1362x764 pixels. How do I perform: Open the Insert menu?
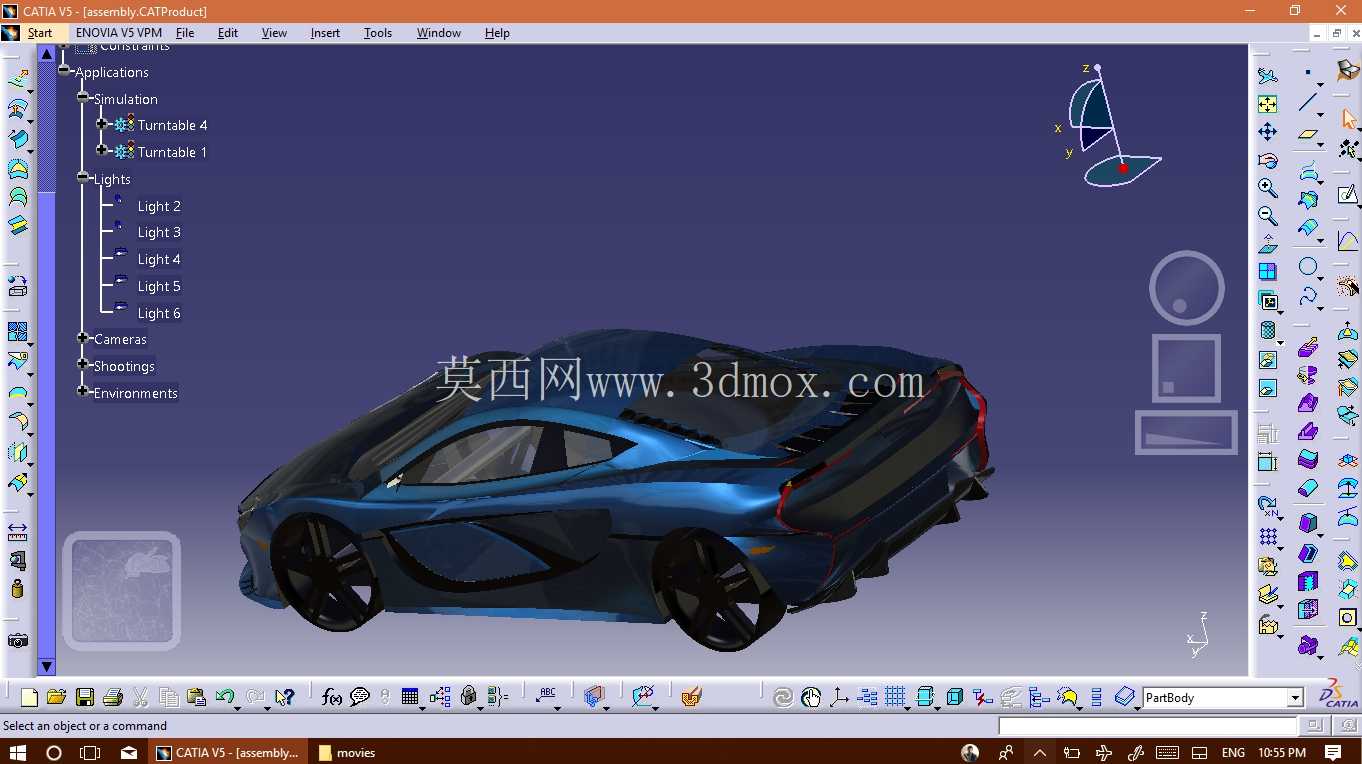click(325, 33)
